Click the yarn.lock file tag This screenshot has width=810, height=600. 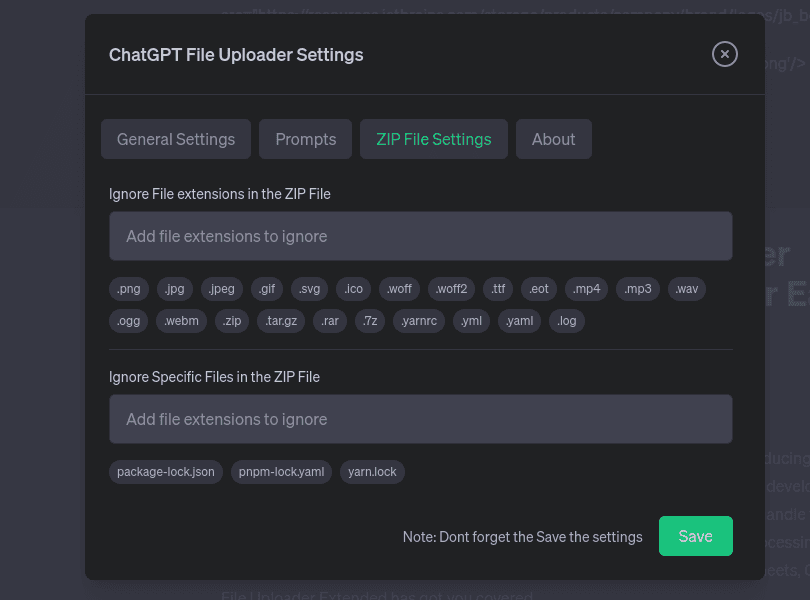(x=372, y=472)
